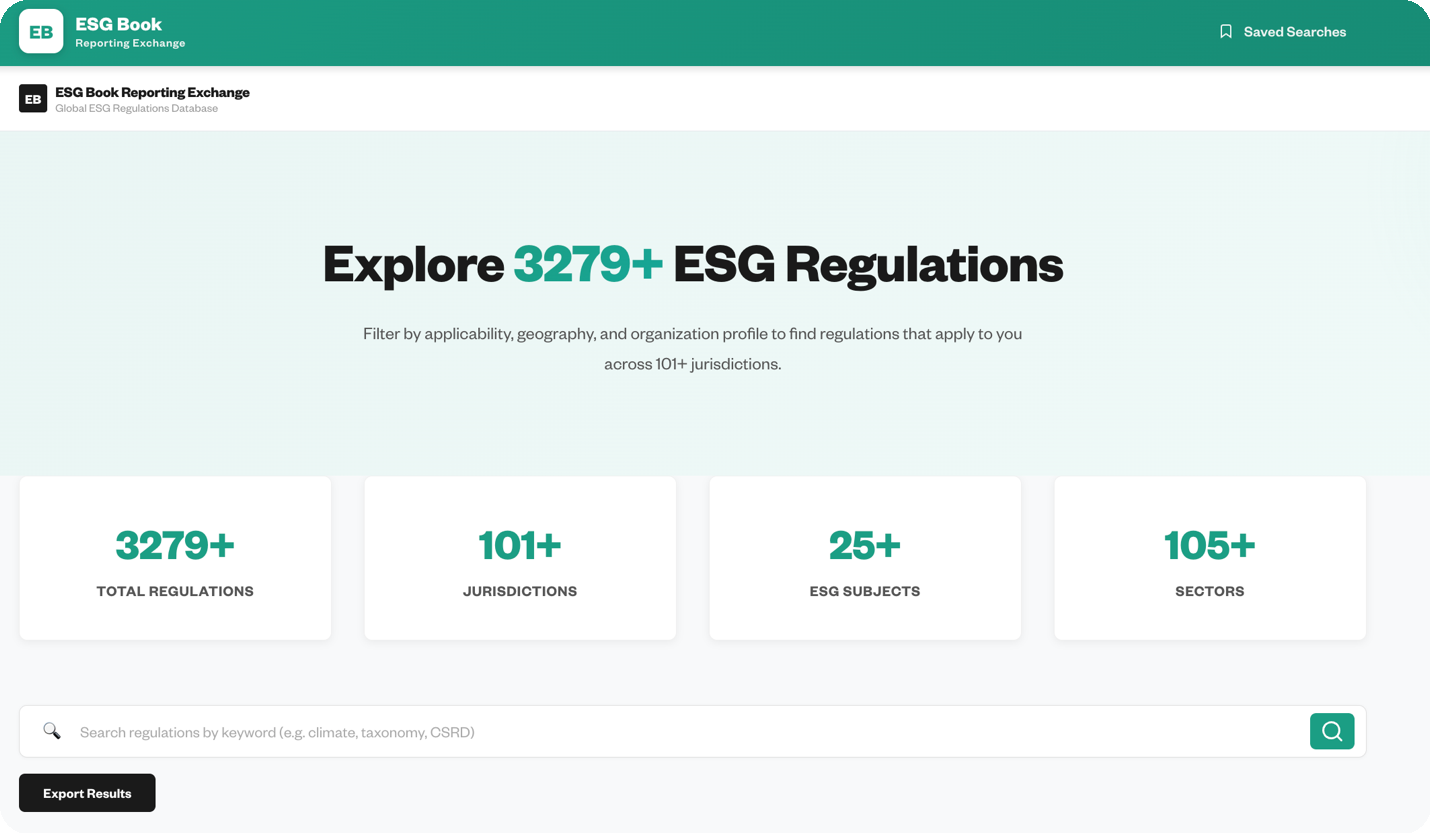The image size is (1430, 833).
Task: Click the ESG Book Reporting Exchange header title
Action: [x=152, y=92]
